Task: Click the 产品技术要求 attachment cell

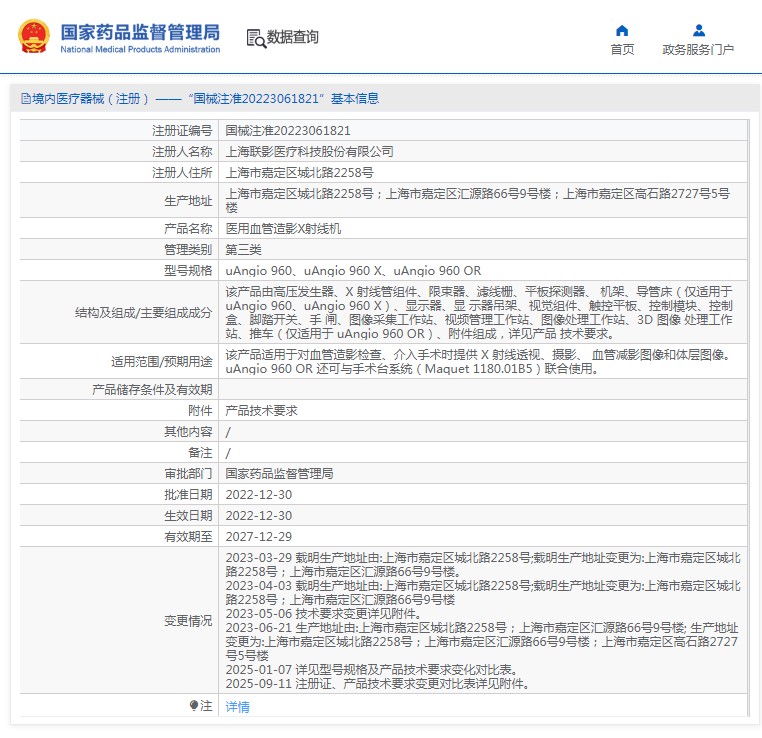Action: tap(261, 411)
